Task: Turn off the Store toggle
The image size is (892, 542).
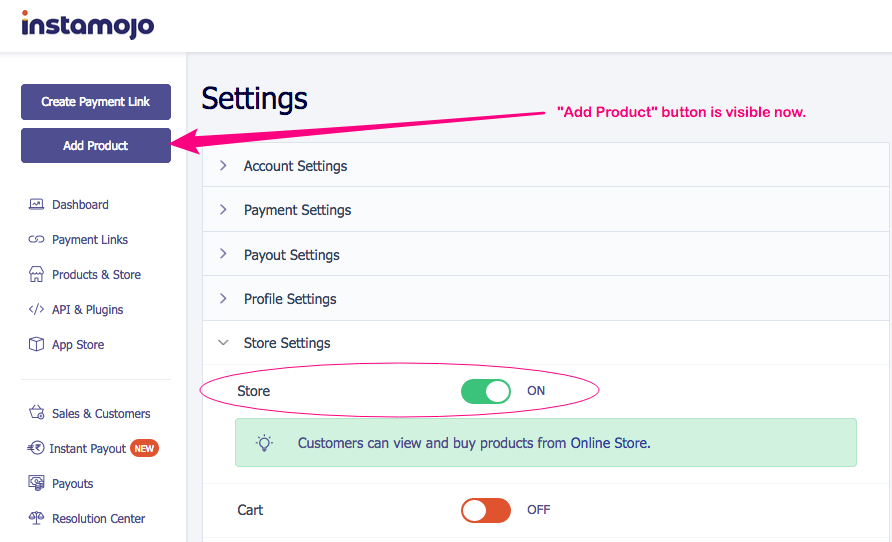Action: click(486, 391)
